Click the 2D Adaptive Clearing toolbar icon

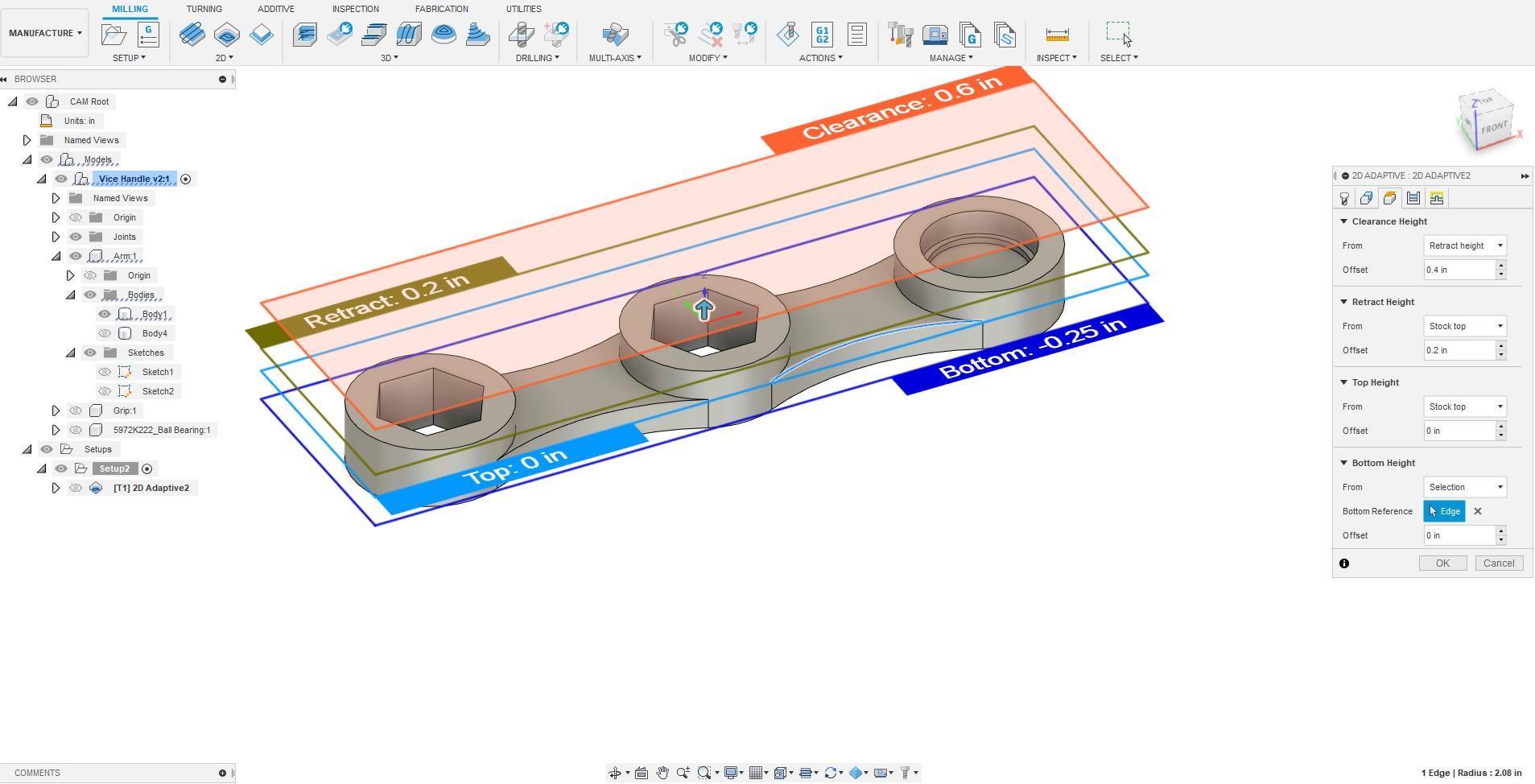[192, 35]
